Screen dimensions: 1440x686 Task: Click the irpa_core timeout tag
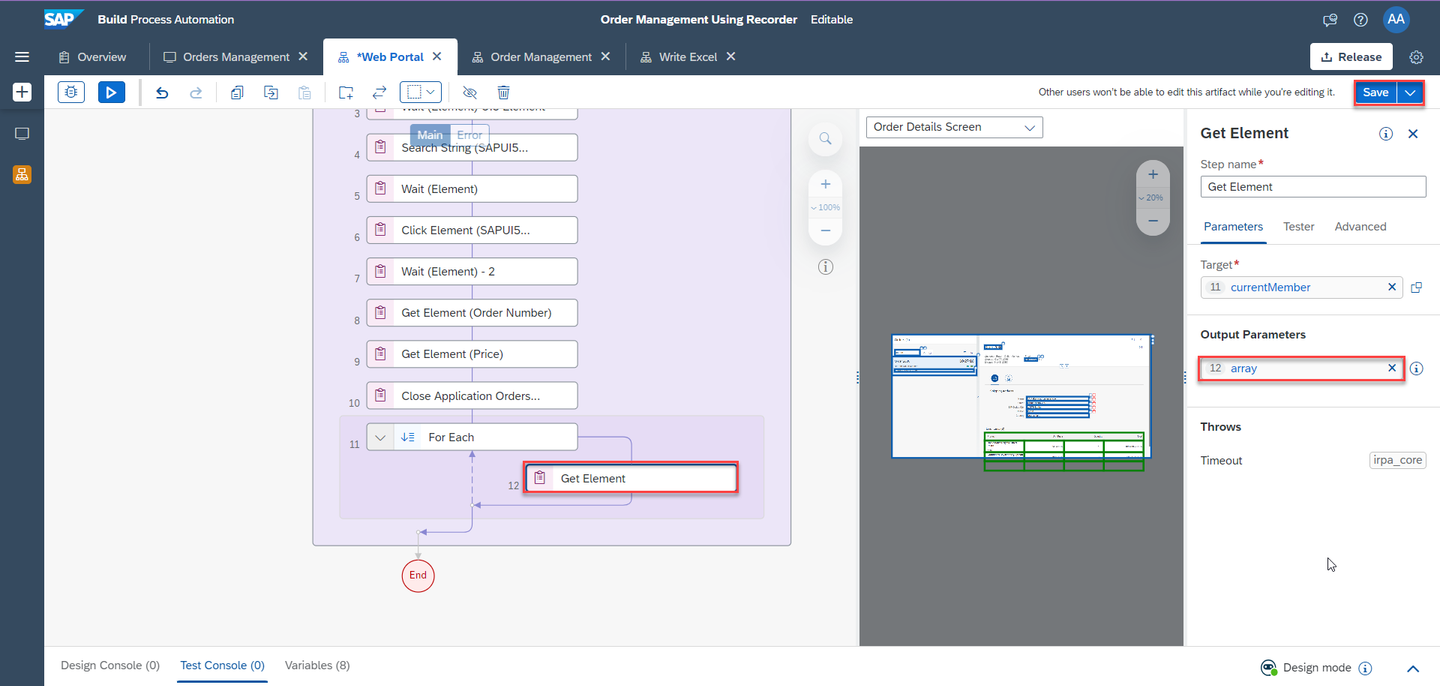coord(1398,461)
